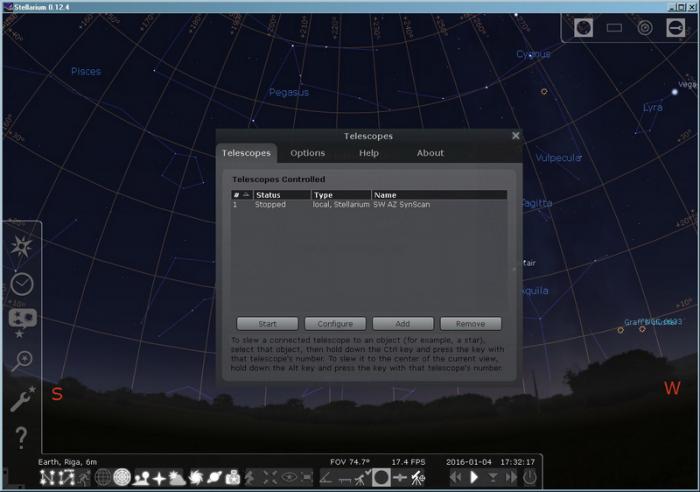700x492 pixels.
Task: Open configuration wrench icon in sidebar
Action: pos(22,399)
